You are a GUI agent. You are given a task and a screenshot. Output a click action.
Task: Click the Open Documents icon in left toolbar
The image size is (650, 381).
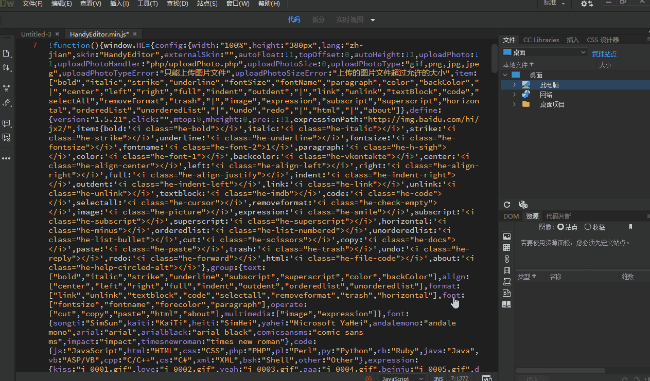point(6,53)
